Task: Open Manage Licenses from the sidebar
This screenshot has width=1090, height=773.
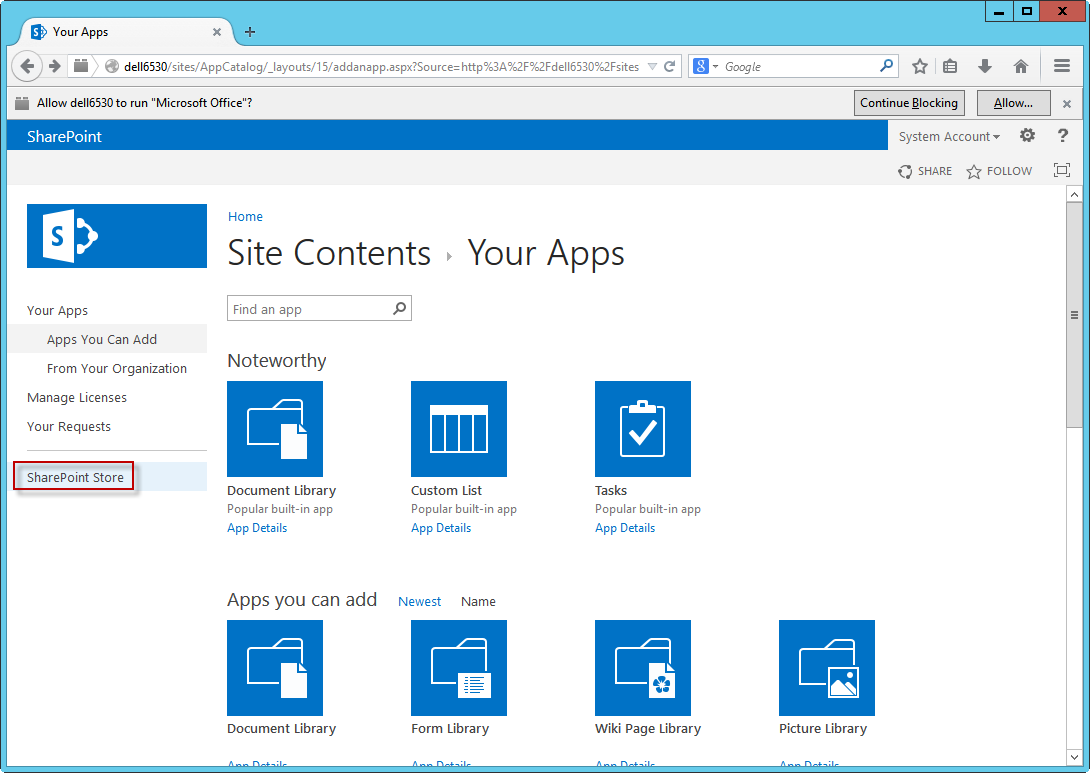Action: [x=77, y=397]
